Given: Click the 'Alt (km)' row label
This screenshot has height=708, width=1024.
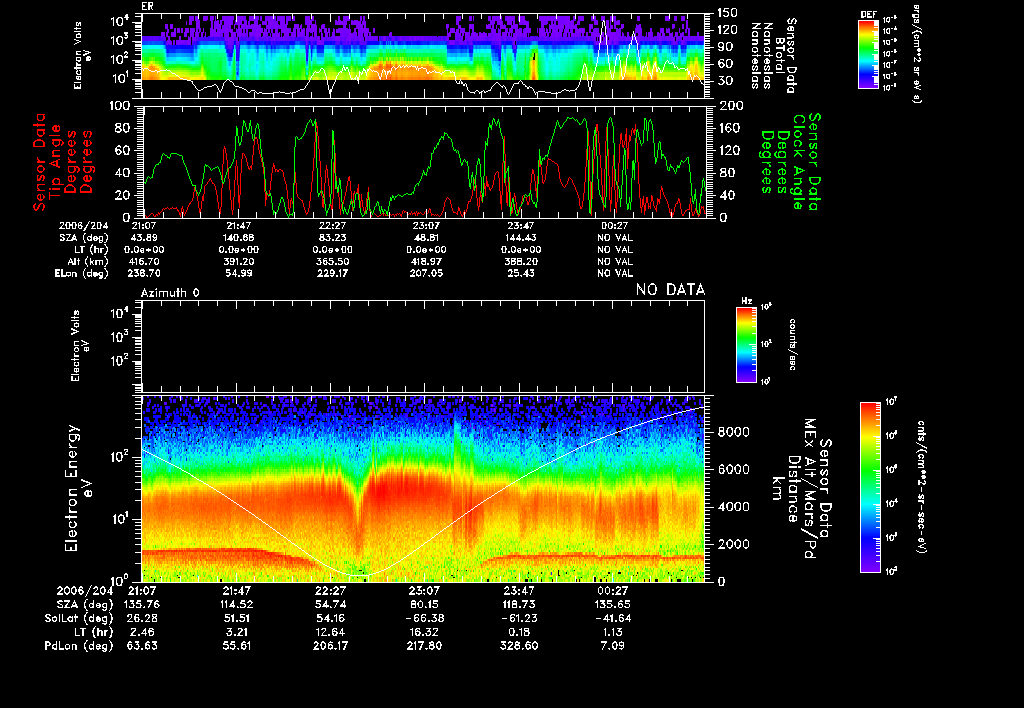Looking at the screenshot, I should coord(88,261).
